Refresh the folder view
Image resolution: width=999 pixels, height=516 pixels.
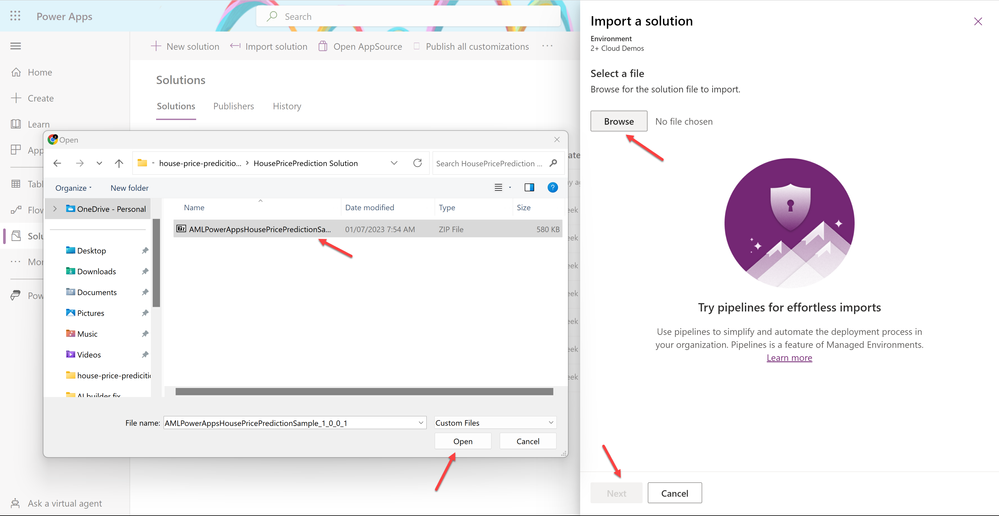tap(417, 163)
